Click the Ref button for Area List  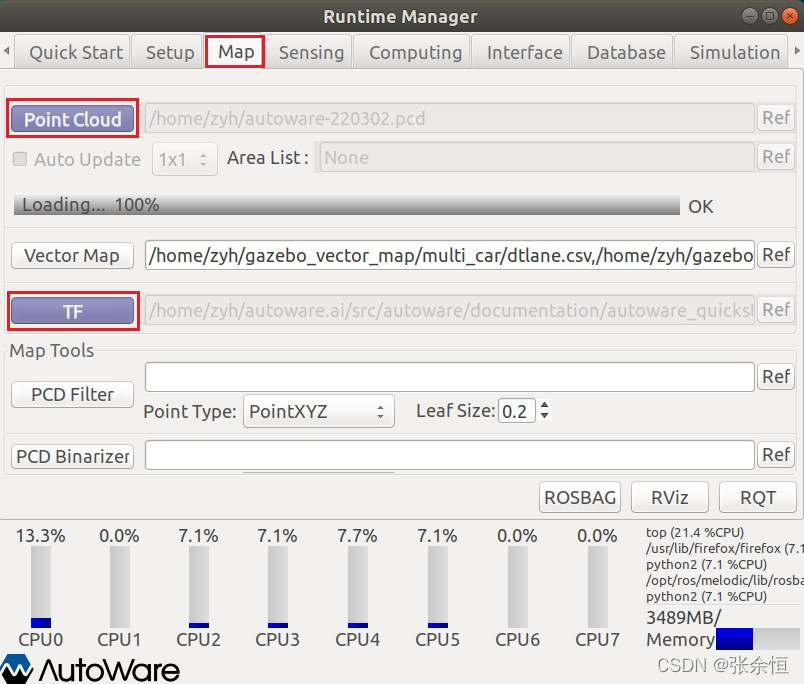point(776,157)
